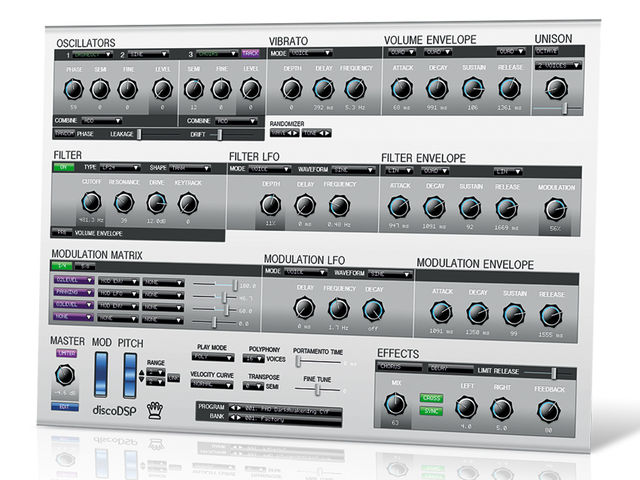Toggle the effects SYNC button
This screenshot has height=480, width=640.
[x=431, y=411]
